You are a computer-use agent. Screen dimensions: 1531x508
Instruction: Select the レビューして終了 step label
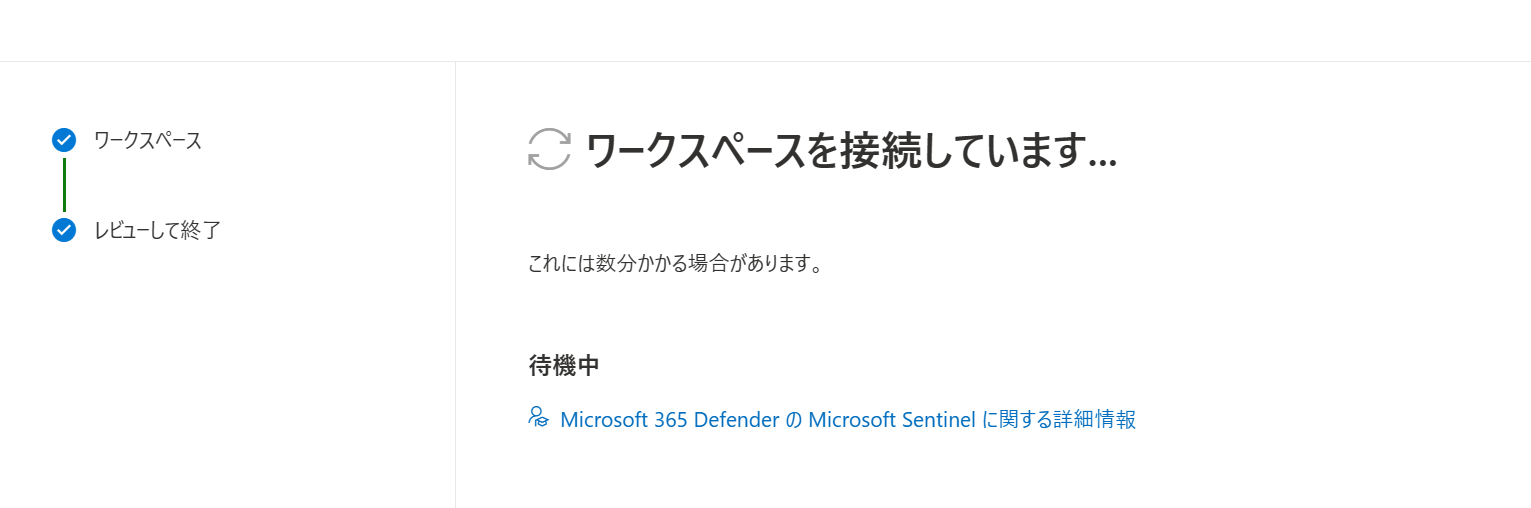click(157, 230)
